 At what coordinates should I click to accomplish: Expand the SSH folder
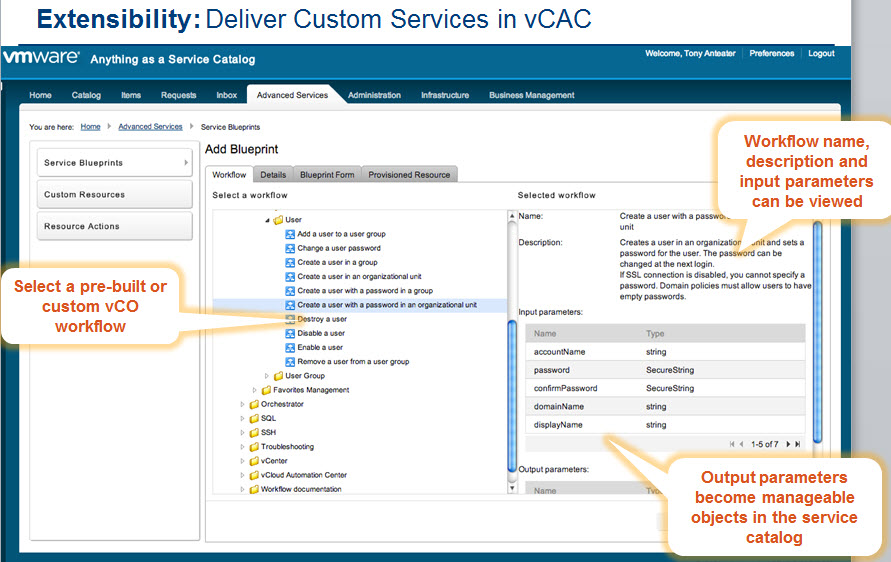(x=243, y=433)
